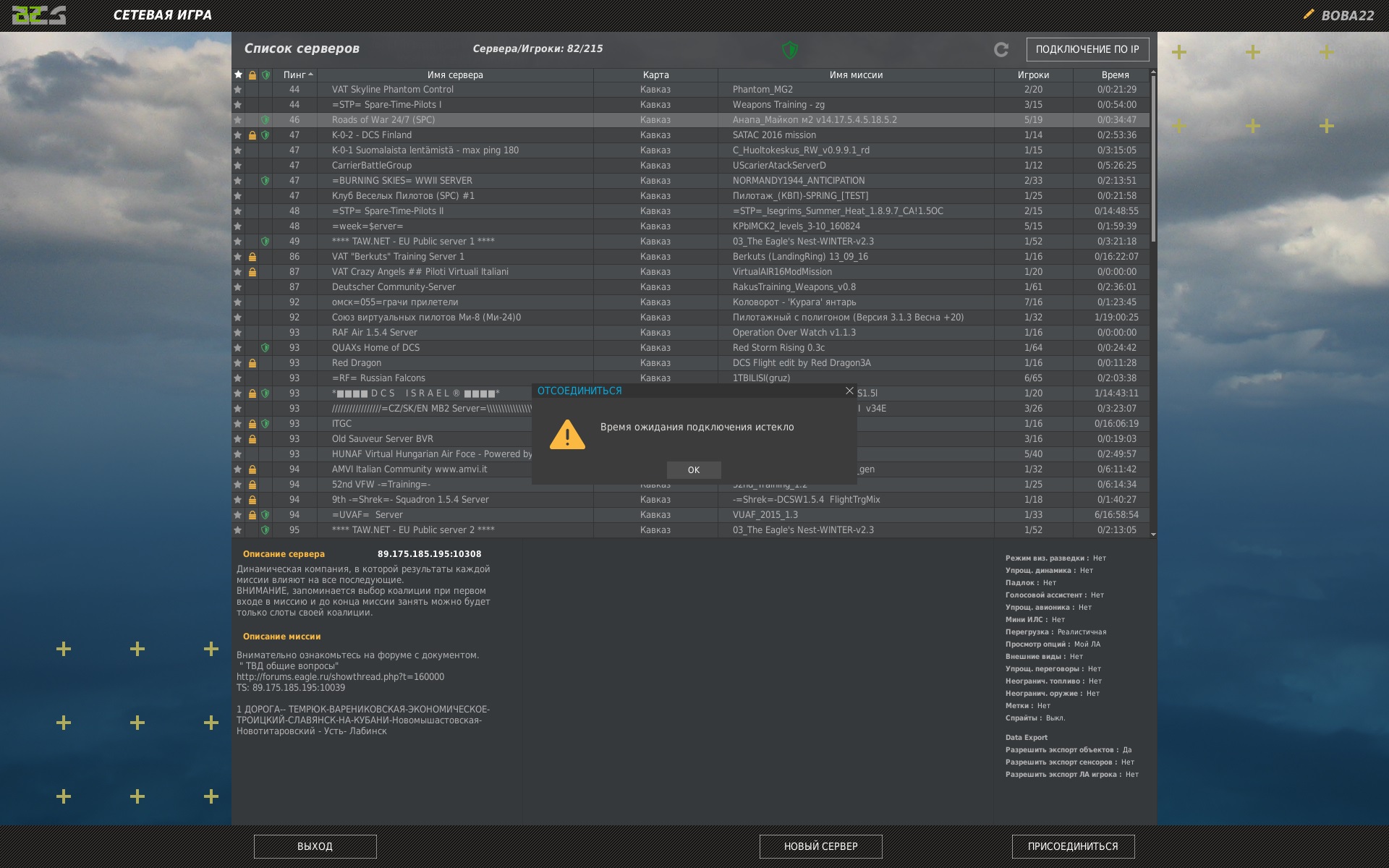The image size is (1389, 868).
Task: Select Клуб Веселых Пилотов (SPC) #1 server
Action: pyautogui.click(x=690, y=196)
